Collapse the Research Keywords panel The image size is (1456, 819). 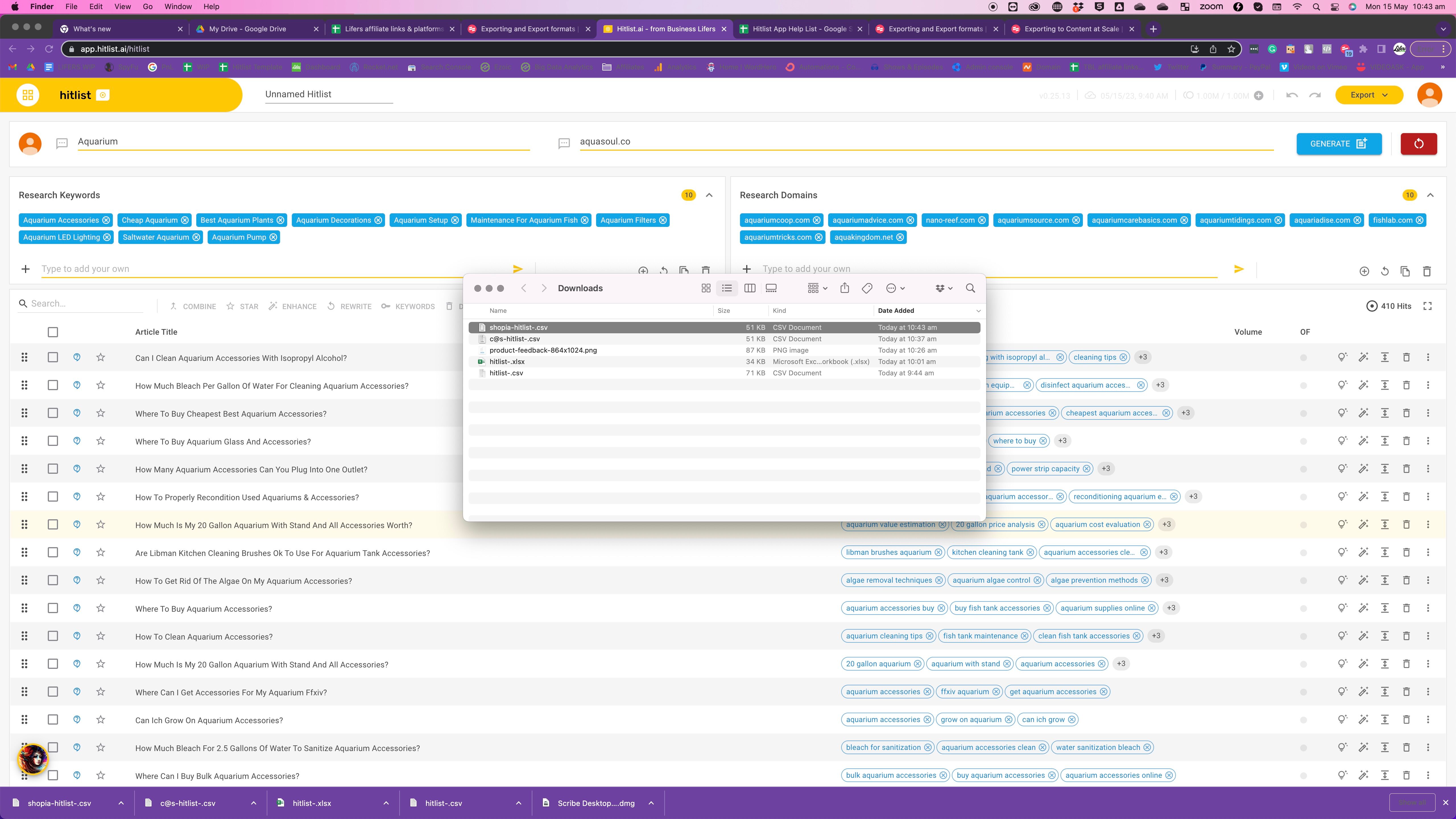(709, 195)
